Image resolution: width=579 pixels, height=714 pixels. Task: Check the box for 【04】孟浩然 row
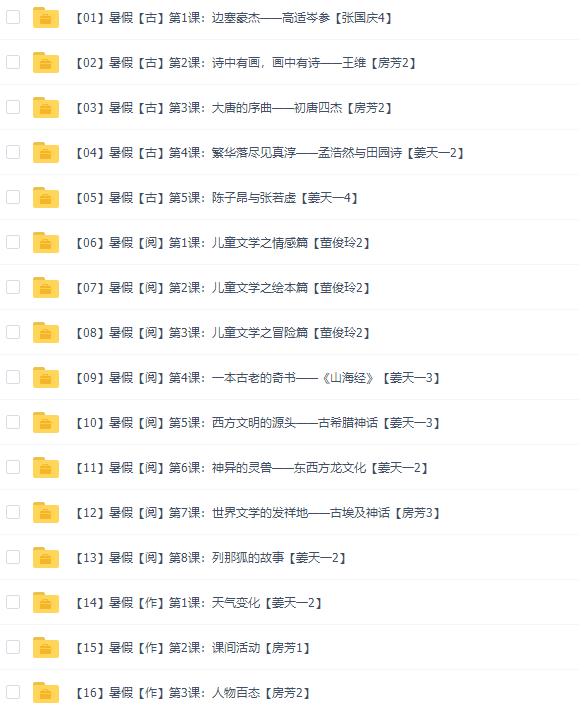[13, 152]
